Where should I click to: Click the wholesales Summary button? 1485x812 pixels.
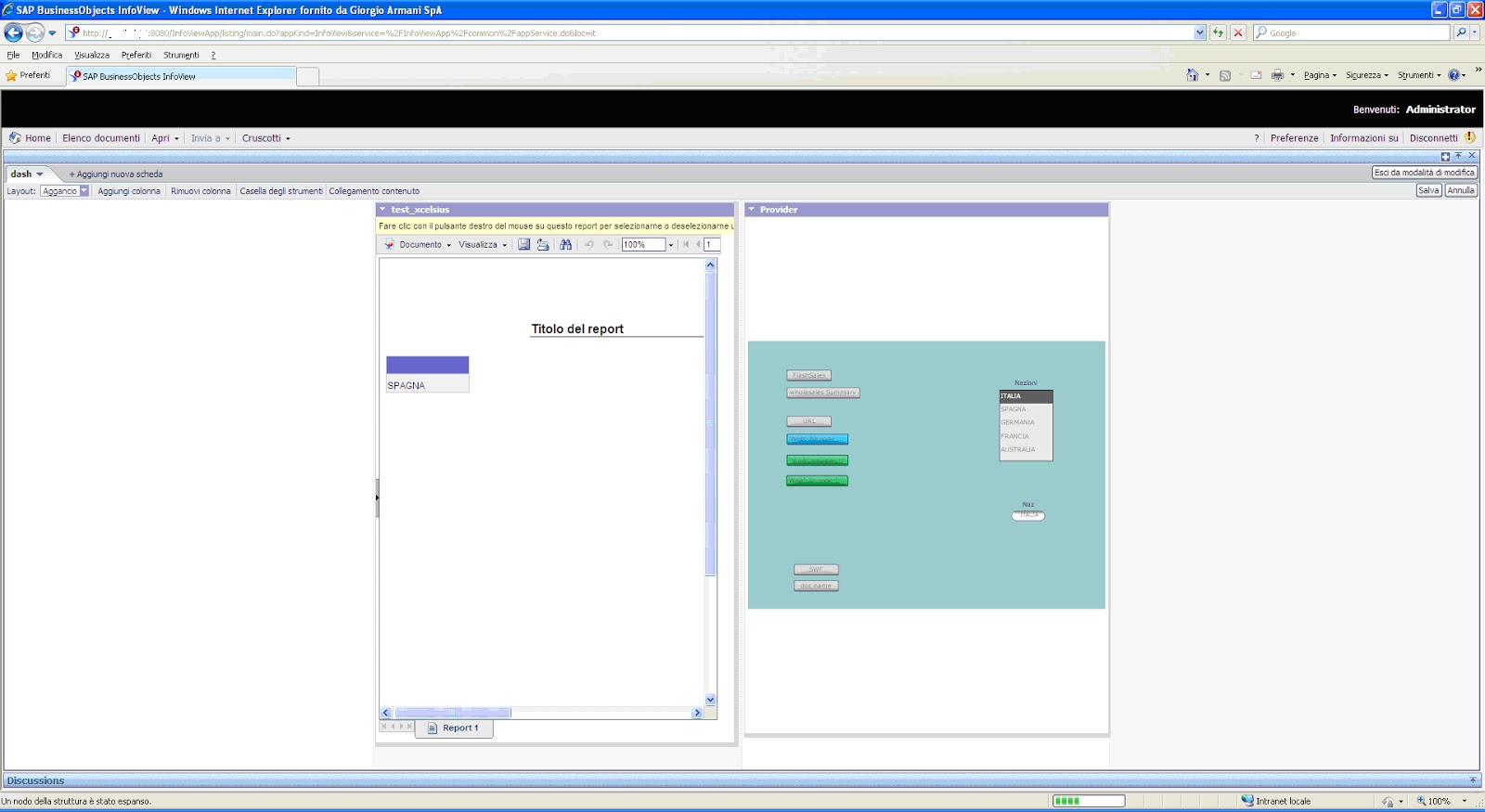coord(822,393)
